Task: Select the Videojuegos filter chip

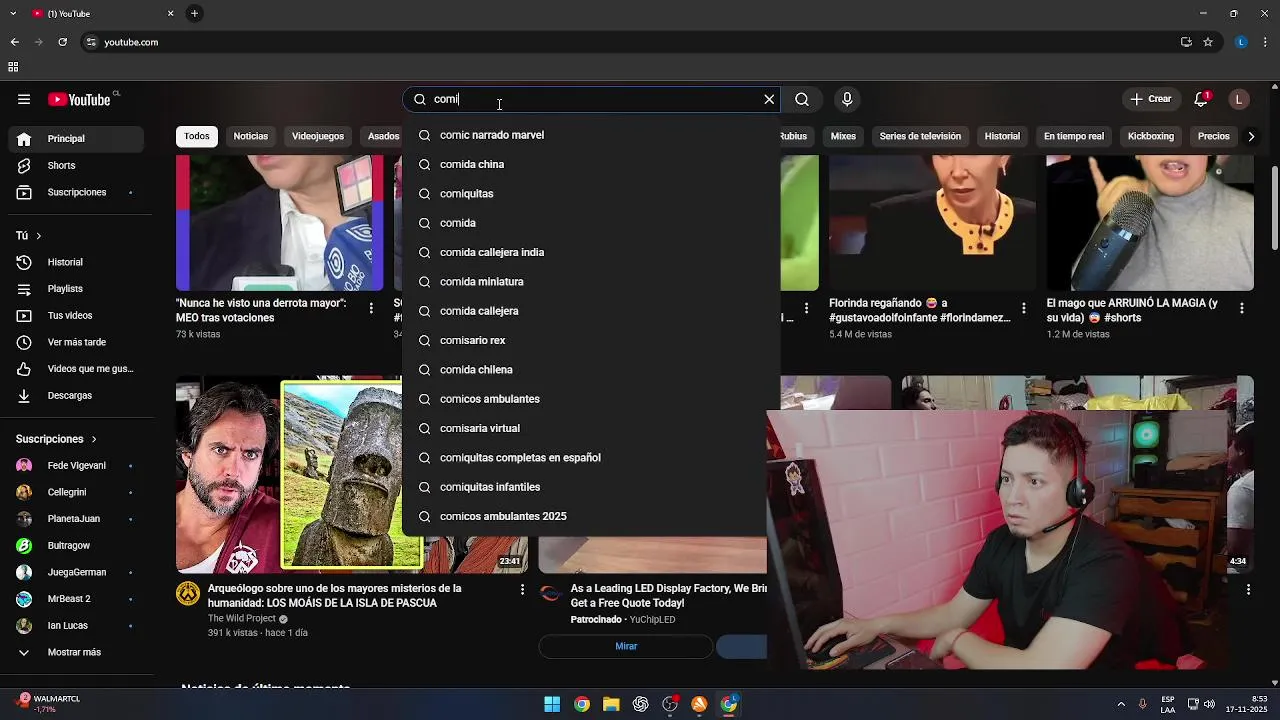Action: click(318, 136)
